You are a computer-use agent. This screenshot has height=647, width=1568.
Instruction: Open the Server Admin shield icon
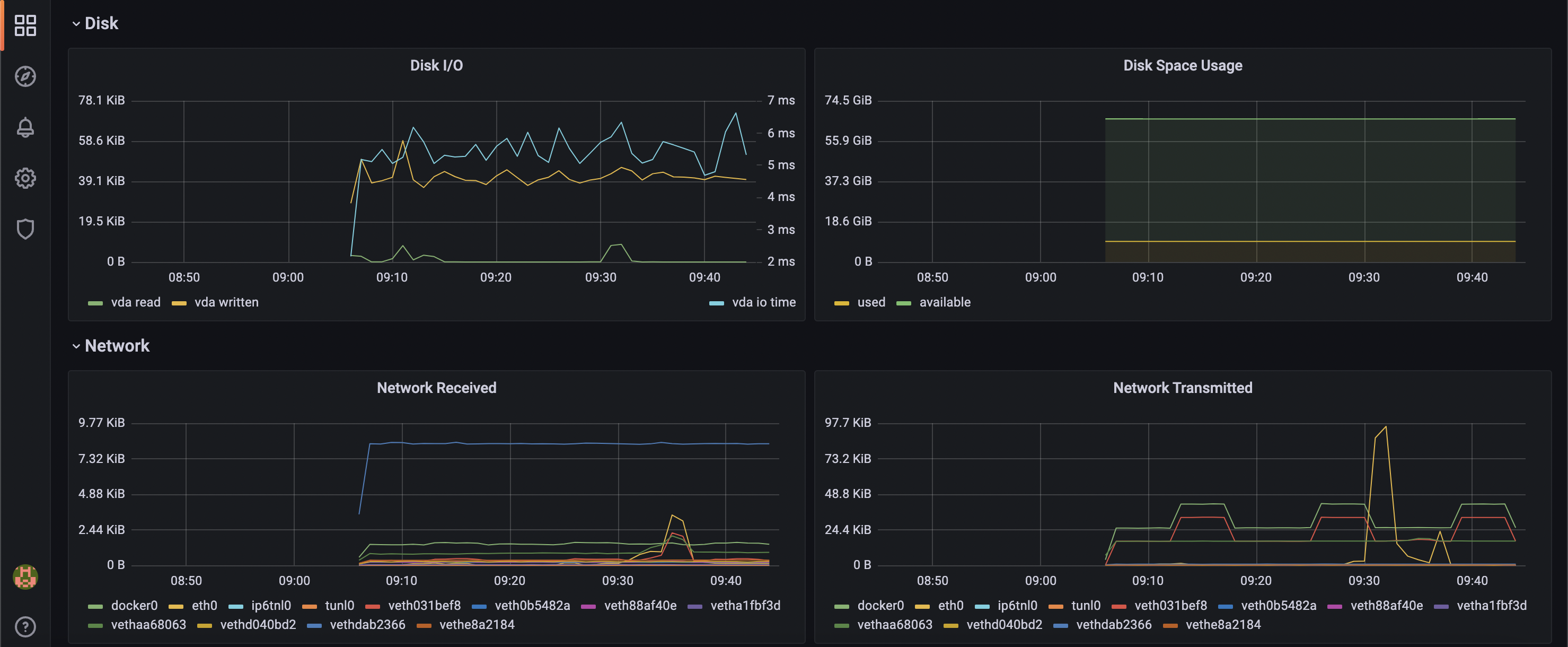(x=25, y=229)
